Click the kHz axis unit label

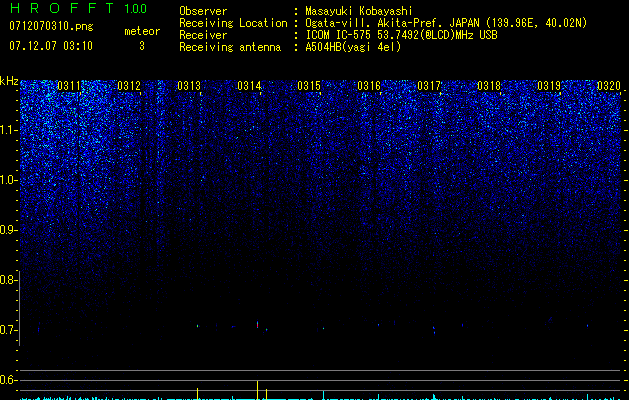[x=9, y=81]
